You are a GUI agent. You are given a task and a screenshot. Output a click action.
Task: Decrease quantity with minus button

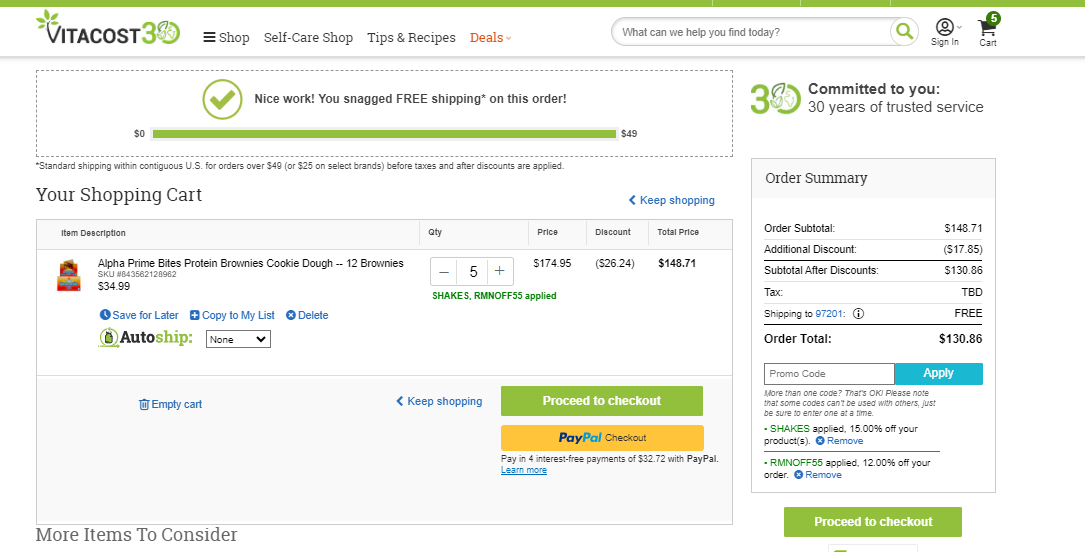pyautogui.click(x=444, y=271)
